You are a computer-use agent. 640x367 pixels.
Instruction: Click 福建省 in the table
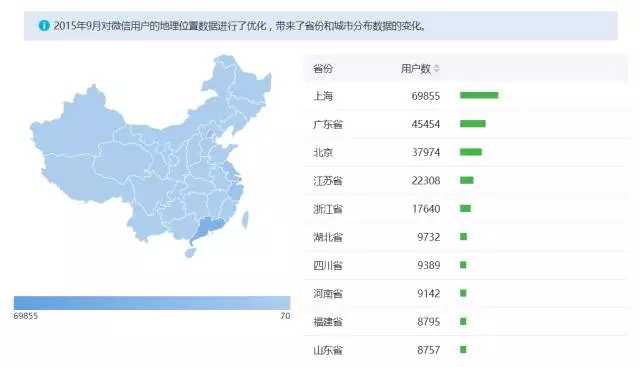[x=328, y=322]
